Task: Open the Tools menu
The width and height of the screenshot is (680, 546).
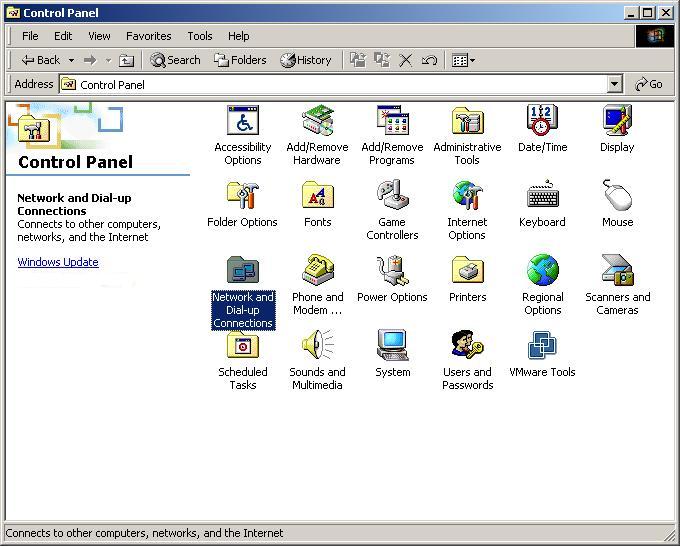Action: coord(199,36)
